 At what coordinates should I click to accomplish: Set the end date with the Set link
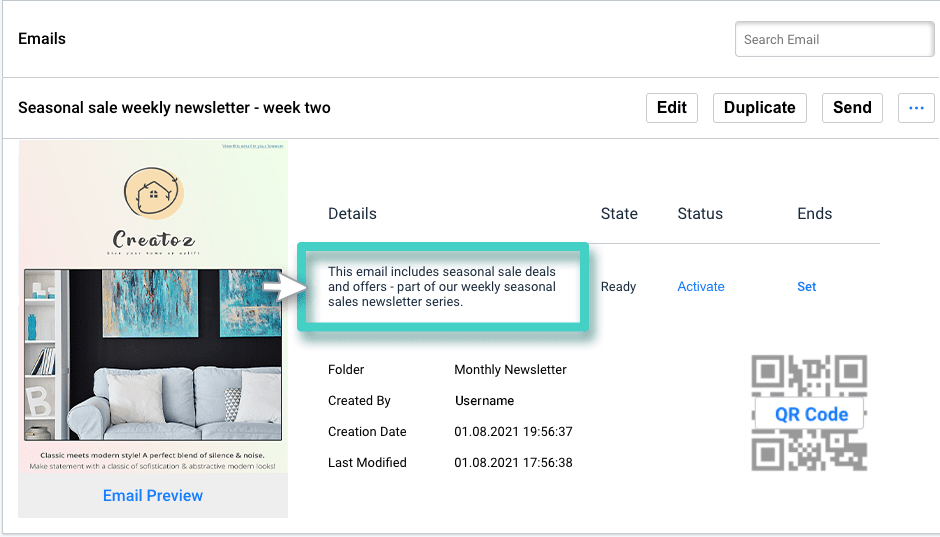[x=806, y=287]
